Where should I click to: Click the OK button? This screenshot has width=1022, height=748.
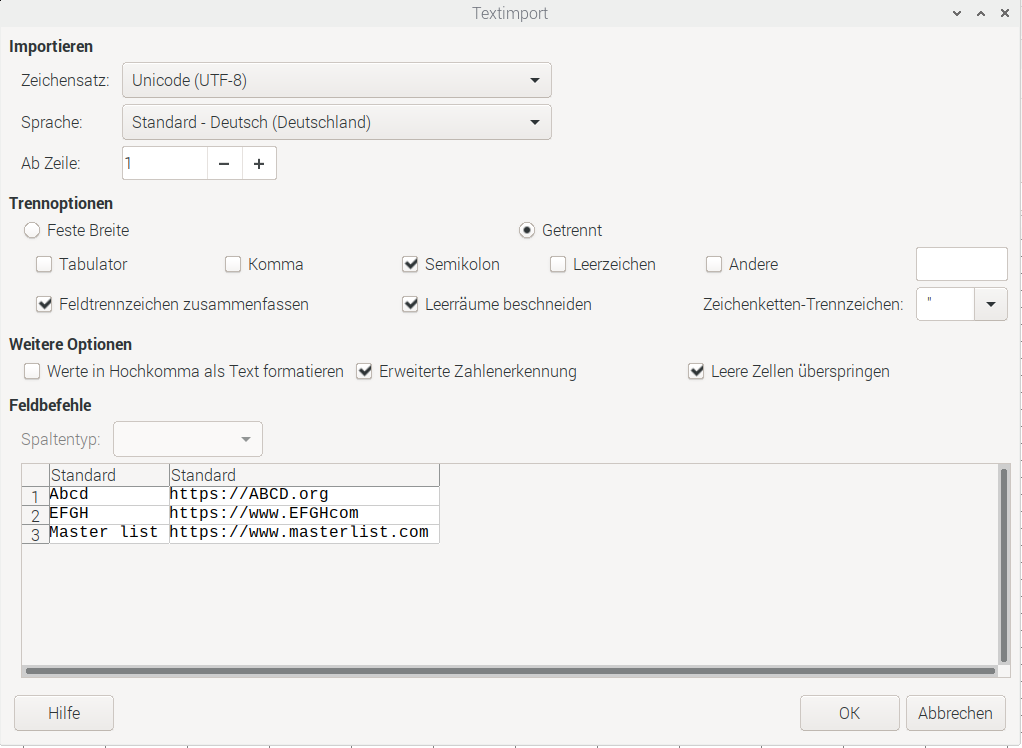849,713
